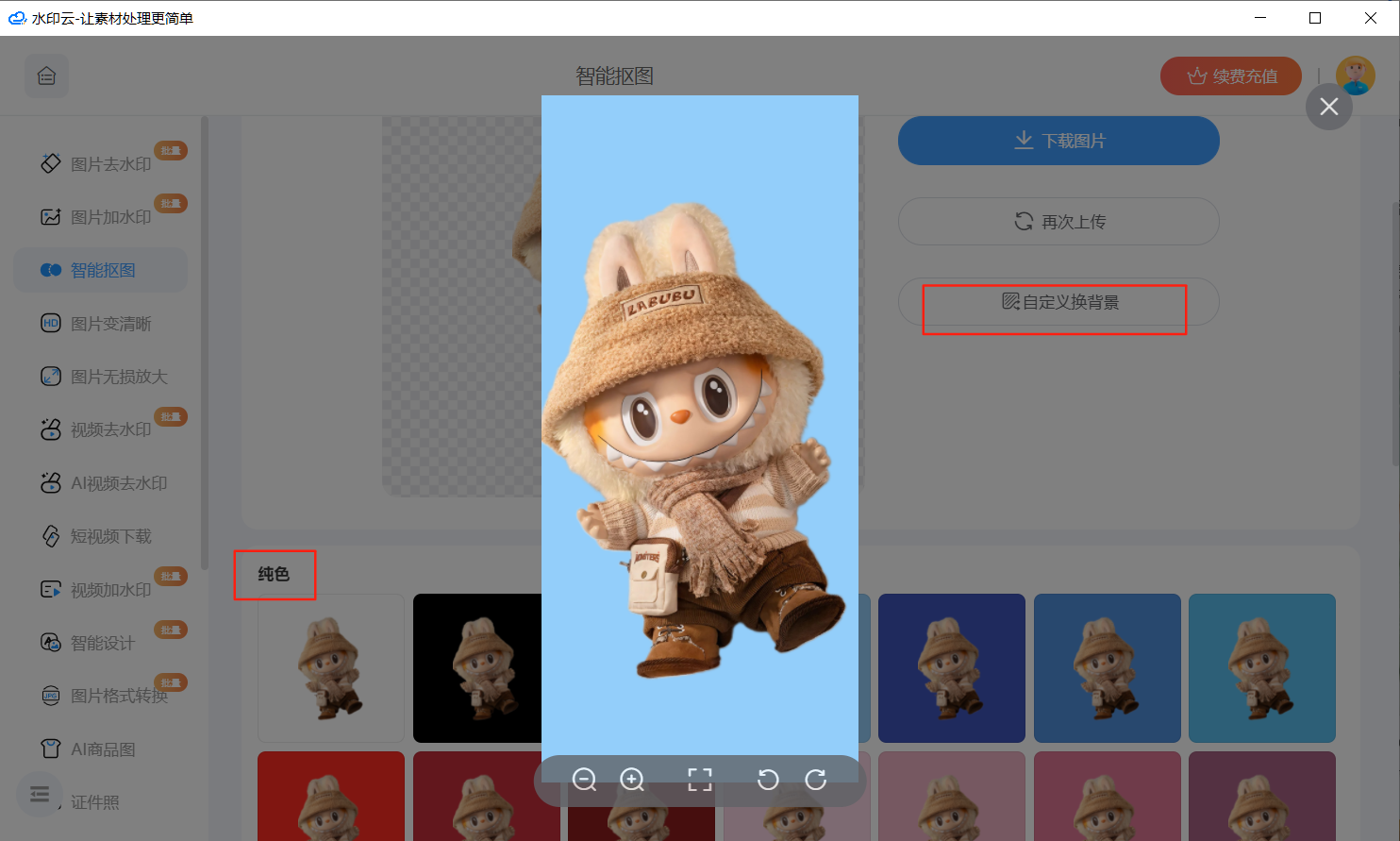The height and width of the screenshot is (841, 1400).
Task: Open 图片格式转换 in the sidebar
Action: pyautogui.click(x=100, y=696)
